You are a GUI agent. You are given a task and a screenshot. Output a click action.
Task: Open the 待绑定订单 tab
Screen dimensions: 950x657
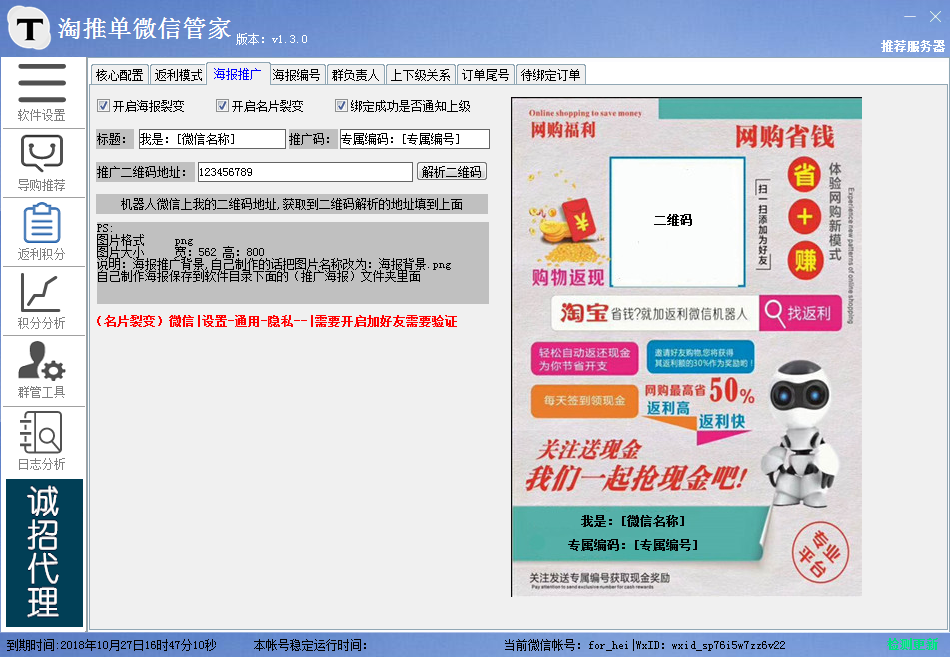(550, 73)
